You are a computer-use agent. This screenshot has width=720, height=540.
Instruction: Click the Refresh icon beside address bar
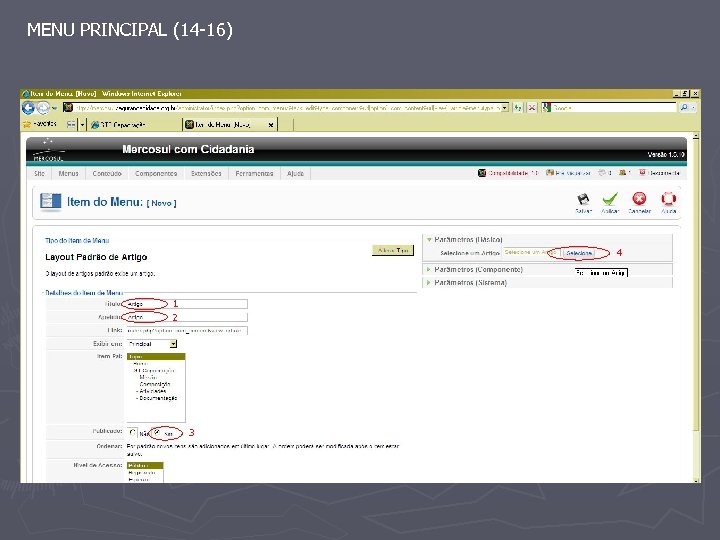518,108
